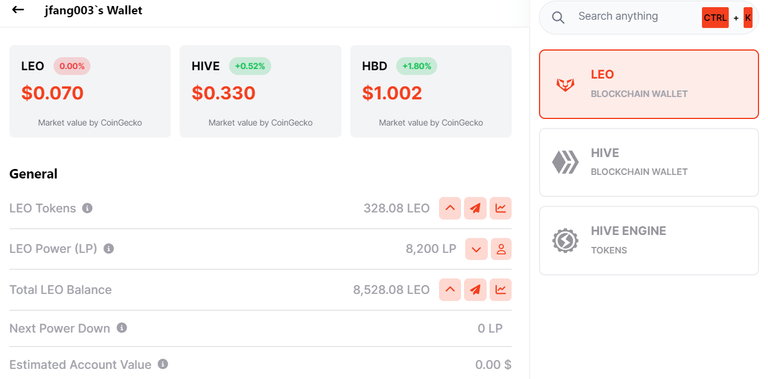Click the 328.08 LEO balance value

tap(396, 209)
